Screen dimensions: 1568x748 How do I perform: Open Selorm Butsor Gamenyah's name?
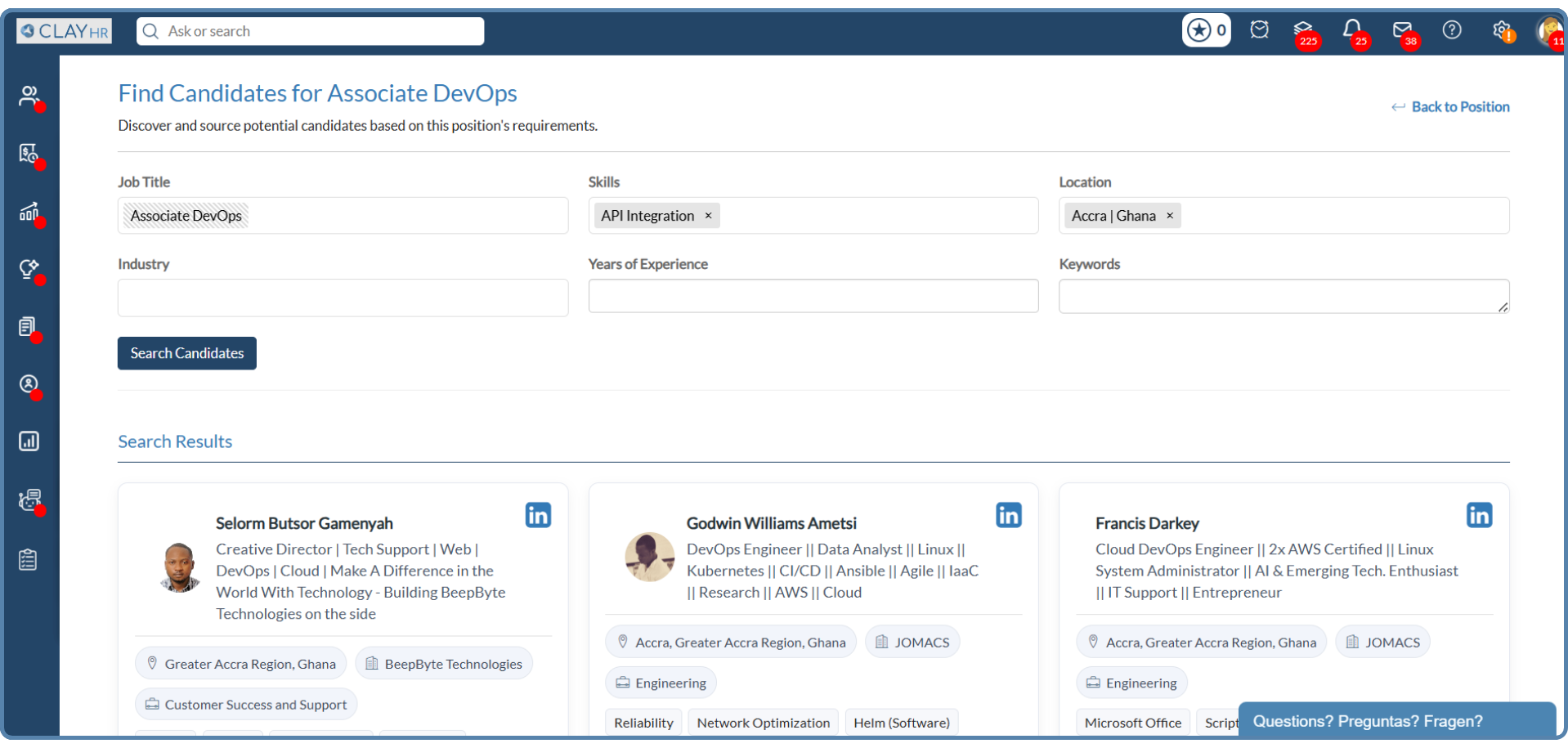[304, 523]
